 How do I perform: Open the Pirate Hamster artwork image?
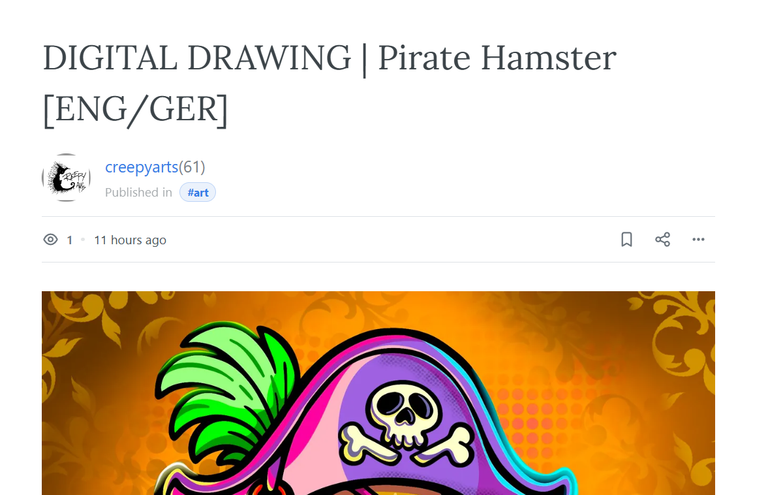378,393
